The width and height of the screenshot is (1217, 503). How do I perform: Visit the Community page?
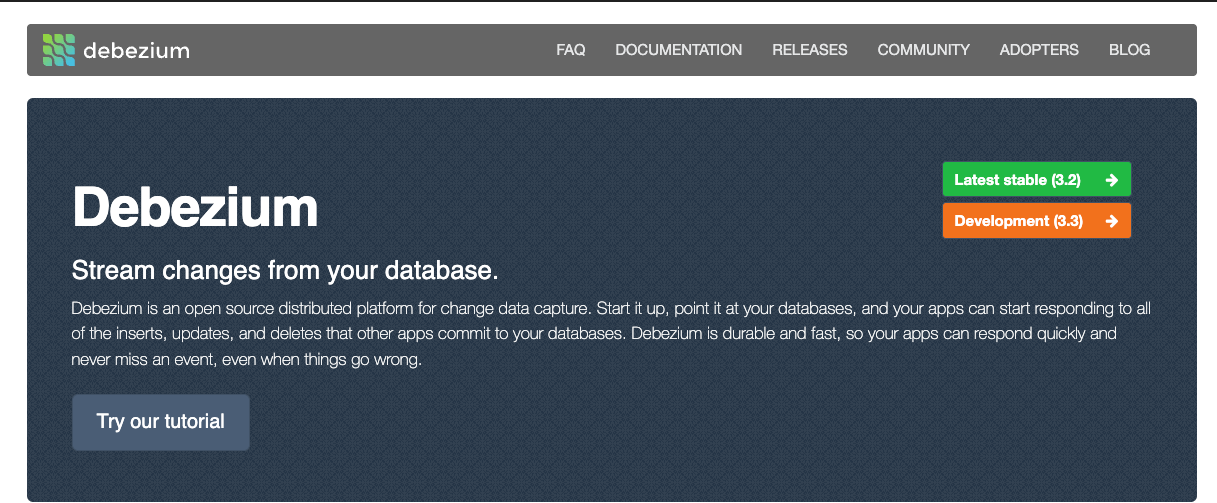click(x=924, y=50)
